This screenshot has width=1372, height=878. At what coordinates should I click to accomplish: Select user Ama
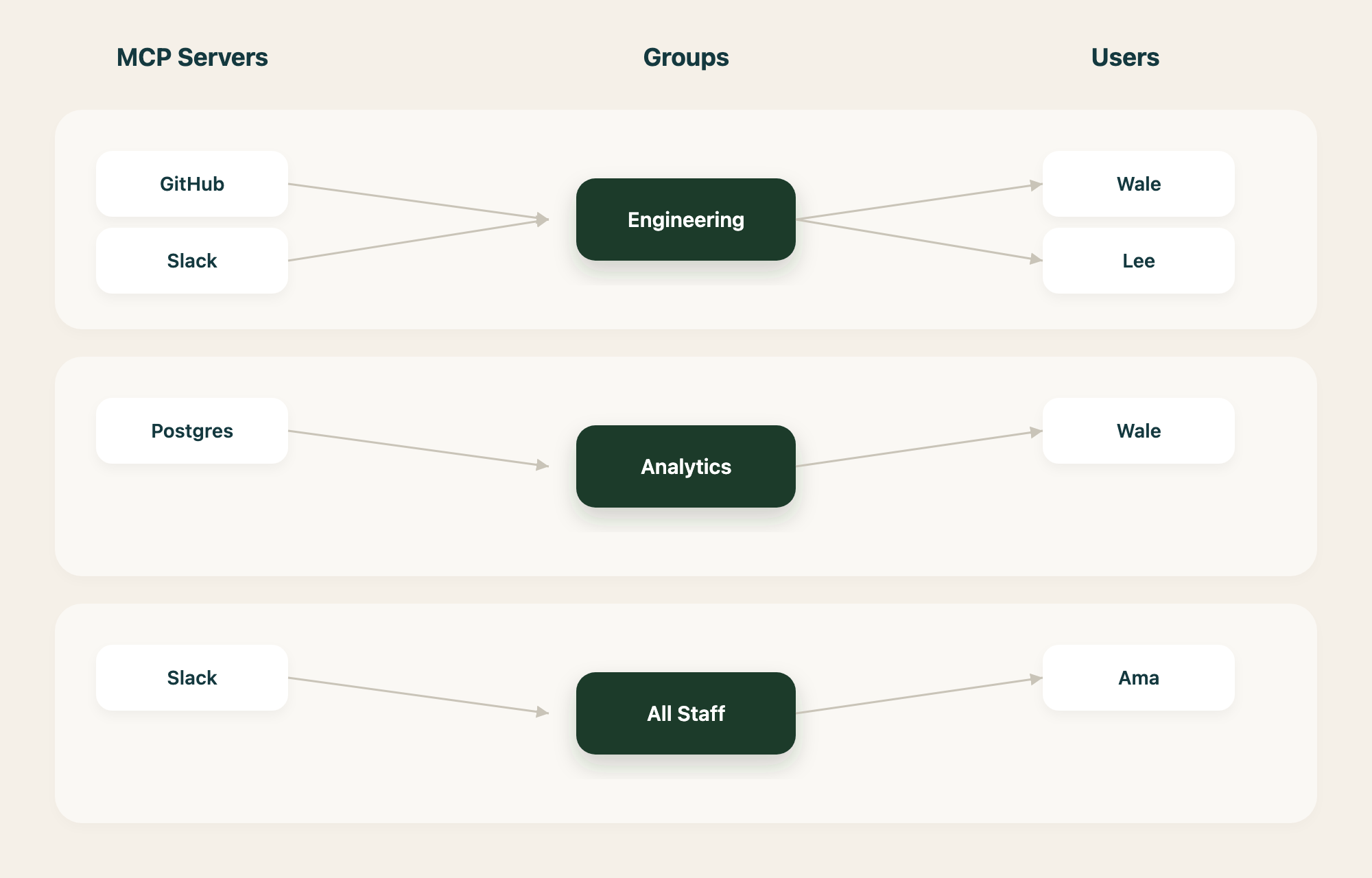[1139, 678]
